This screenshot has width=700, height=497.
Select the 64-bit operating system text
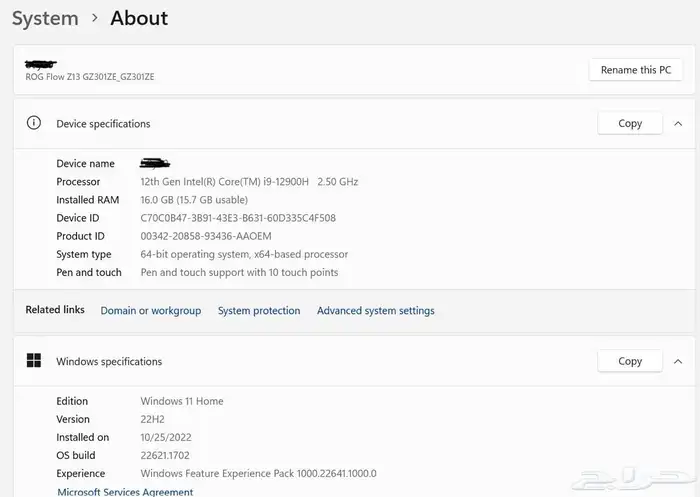244,255
